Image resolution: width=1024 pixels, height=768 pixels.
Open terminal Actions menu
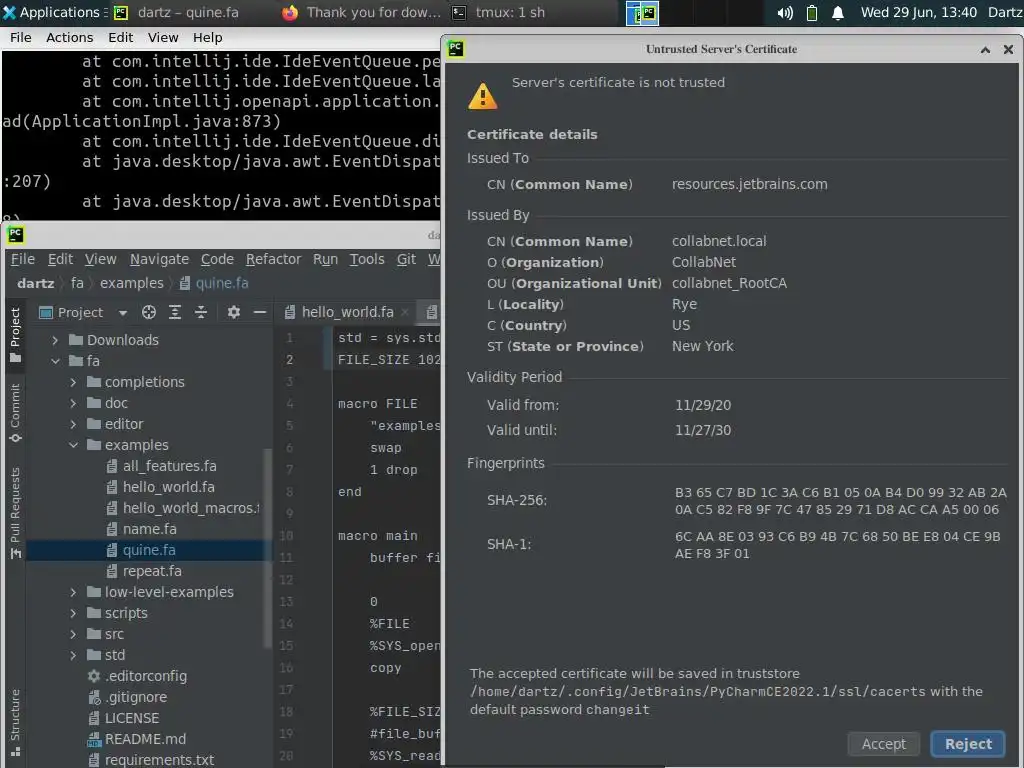tap(69, 38)
